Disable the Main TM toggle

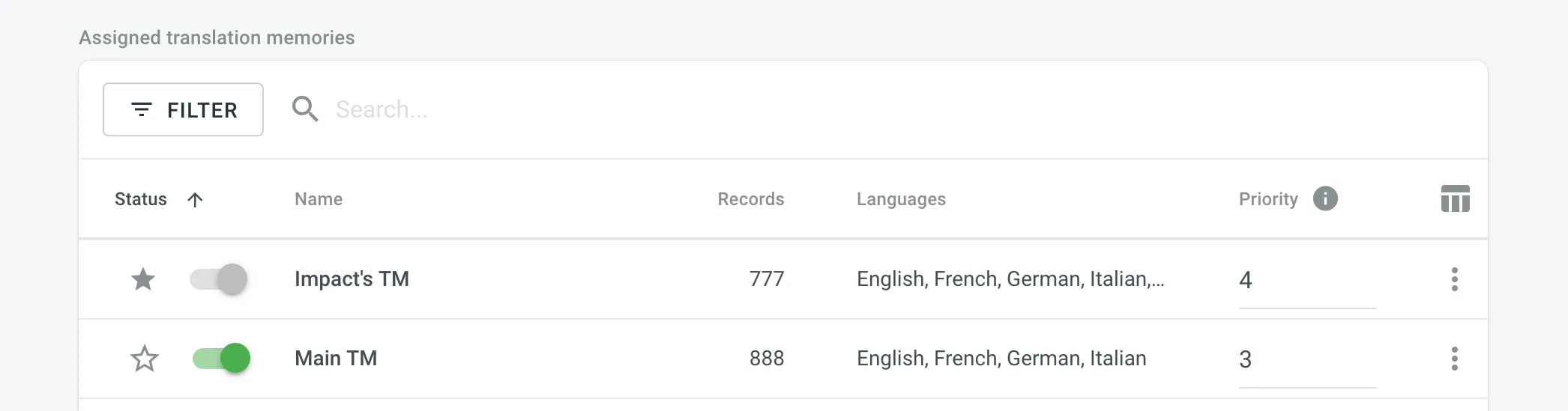pyautogui.click(x=221, y=359)
